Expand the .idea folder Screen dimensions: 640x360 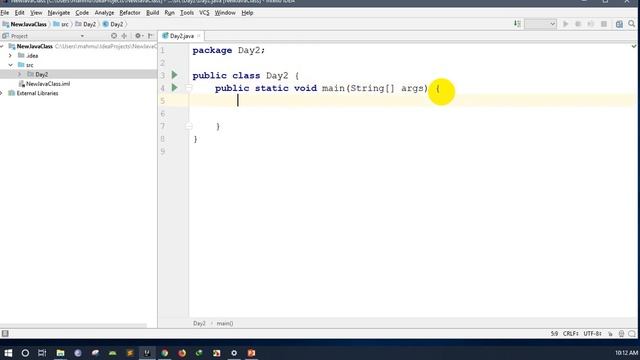tap(11, 56)
